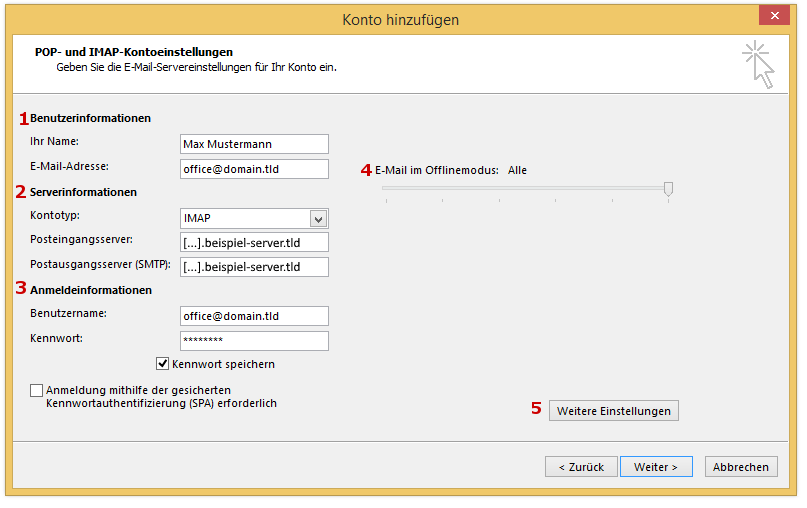Click the E-Mail im Offlinemodus label
The image size is (807, 508).
point(437,170)
